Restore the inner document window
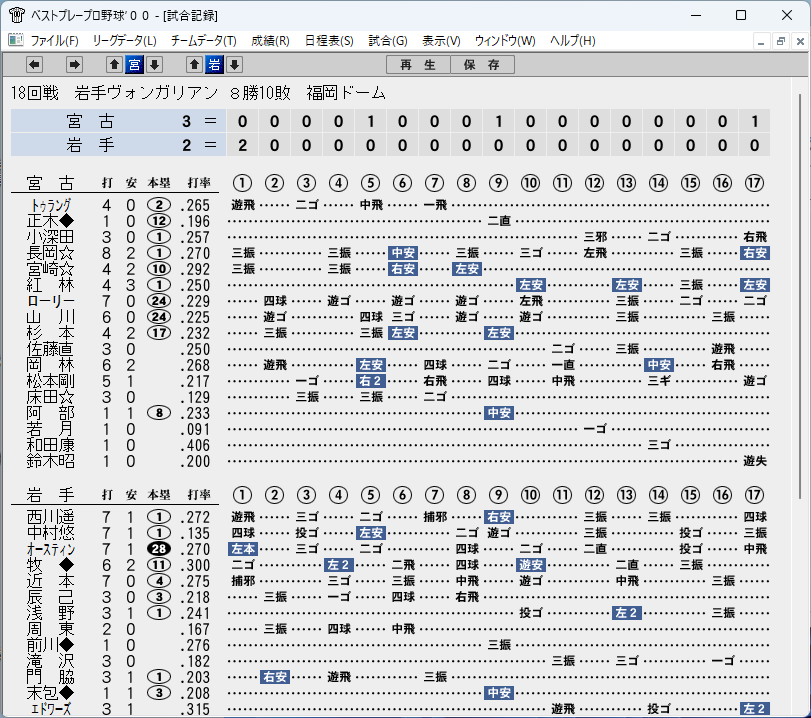The image size is (811, 718). [780, 41]
